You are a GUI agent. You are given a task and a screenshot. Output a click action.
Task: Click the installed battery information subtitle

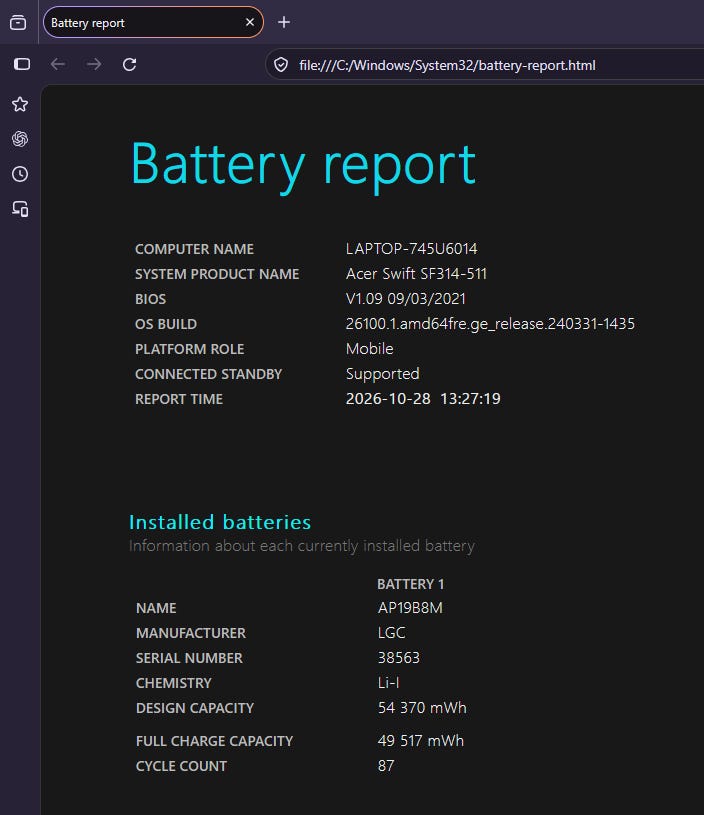[302, 546]
